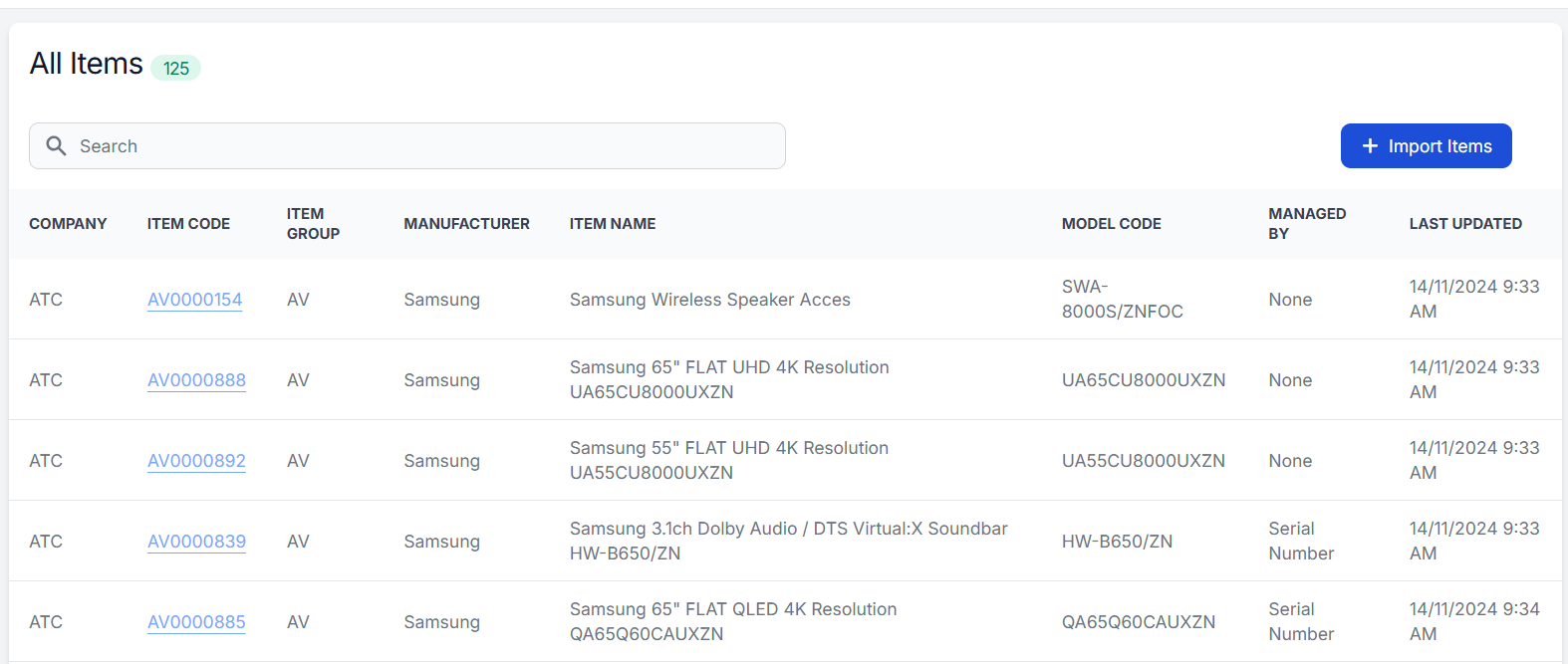Open item code AV0000839 link
Viewport: 1568px width, 664px height.
click(196, 542)
